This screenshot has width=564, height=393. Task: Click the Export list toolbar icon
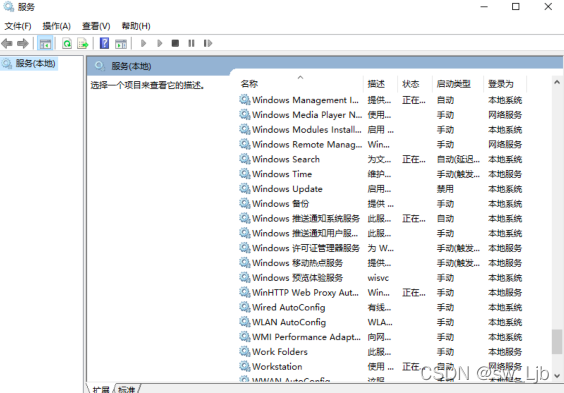coord(83,44)
